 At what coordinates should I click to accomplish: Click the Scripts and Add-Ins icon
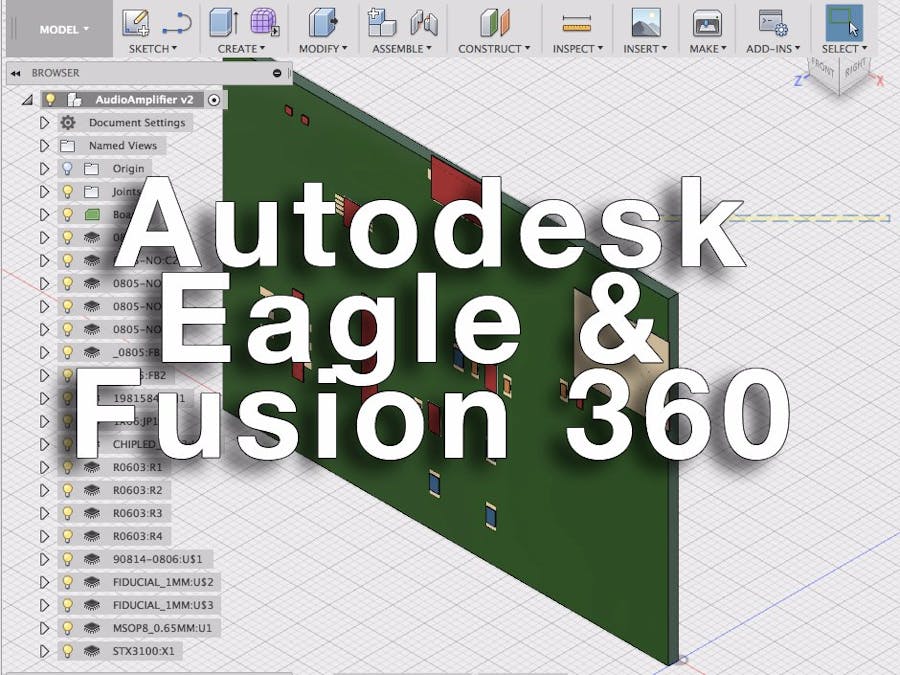pyautogui.click(x=773, y=23)
